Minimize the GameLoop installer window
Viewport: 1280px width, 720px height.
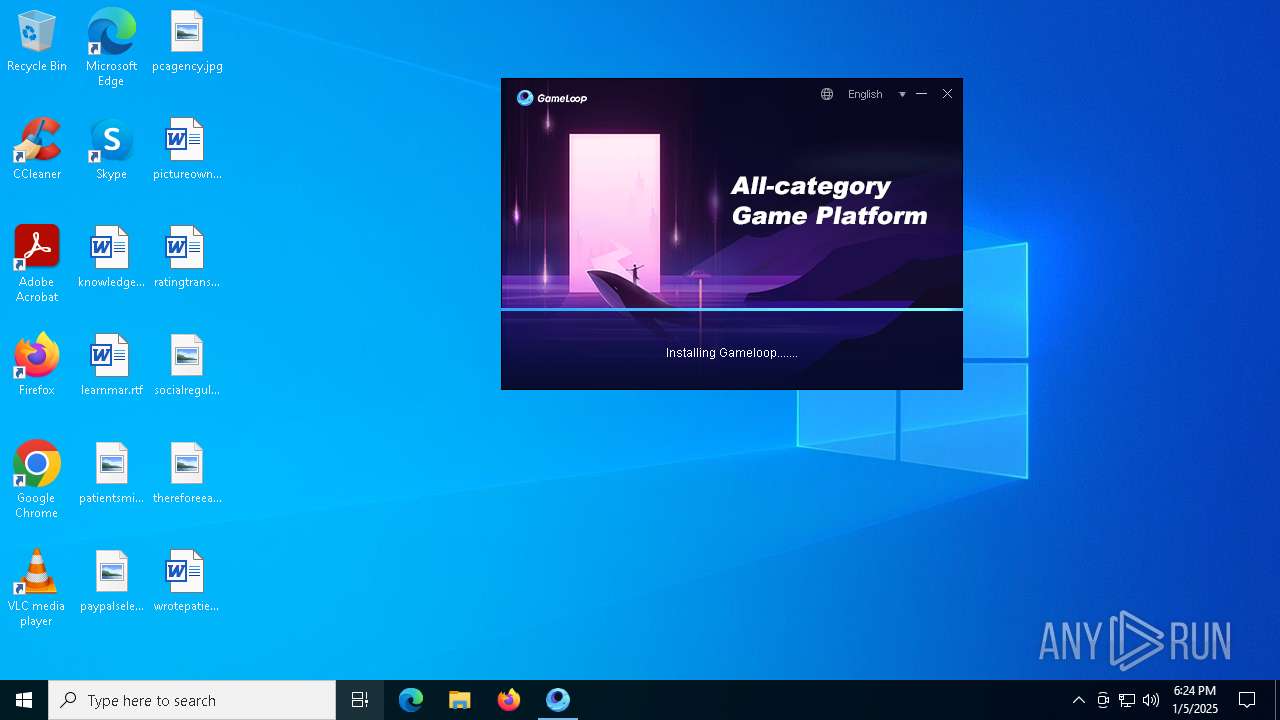(921, 94)
